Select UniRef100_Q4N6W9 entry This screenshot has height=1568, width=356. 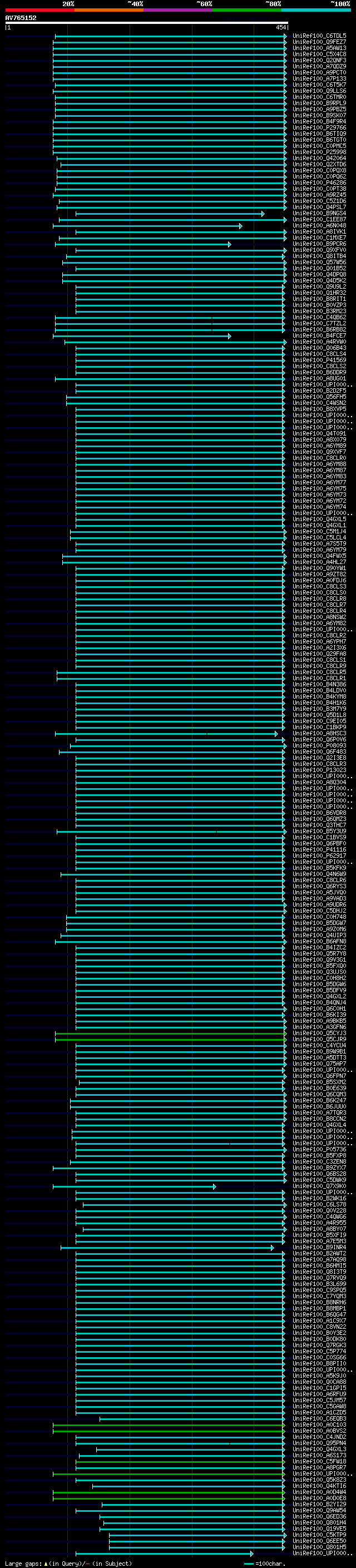pos(319,875)
